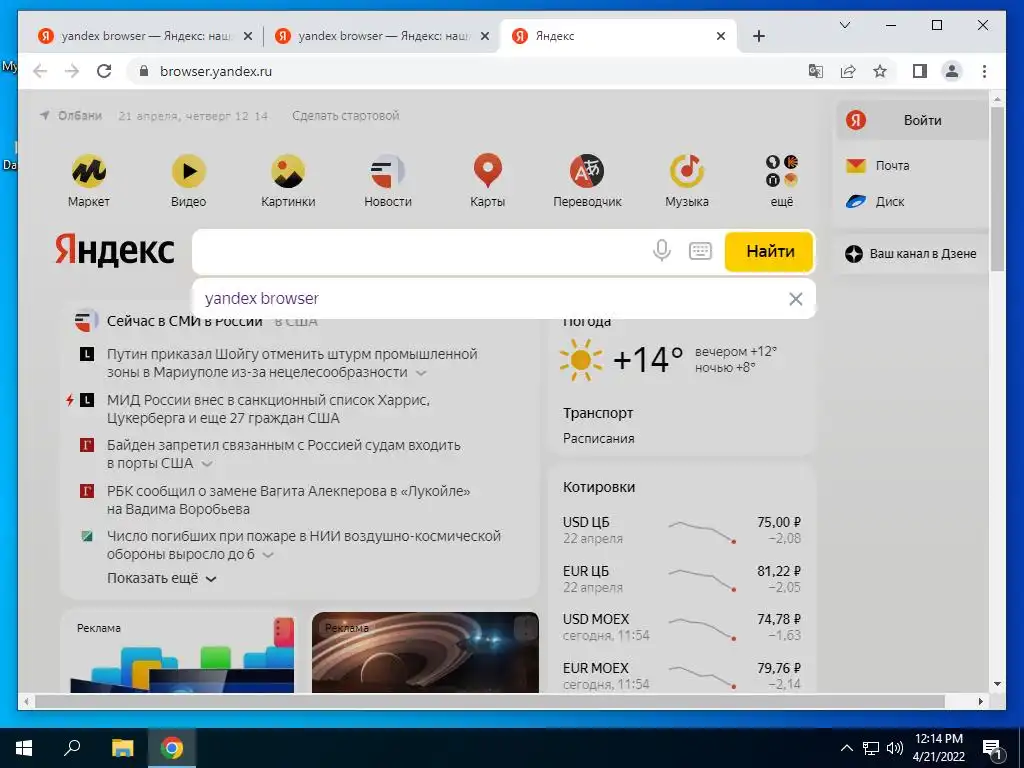Expand the Байден порты США story chevron
The width and height of the screenshot is (1024, 768).
207,464
